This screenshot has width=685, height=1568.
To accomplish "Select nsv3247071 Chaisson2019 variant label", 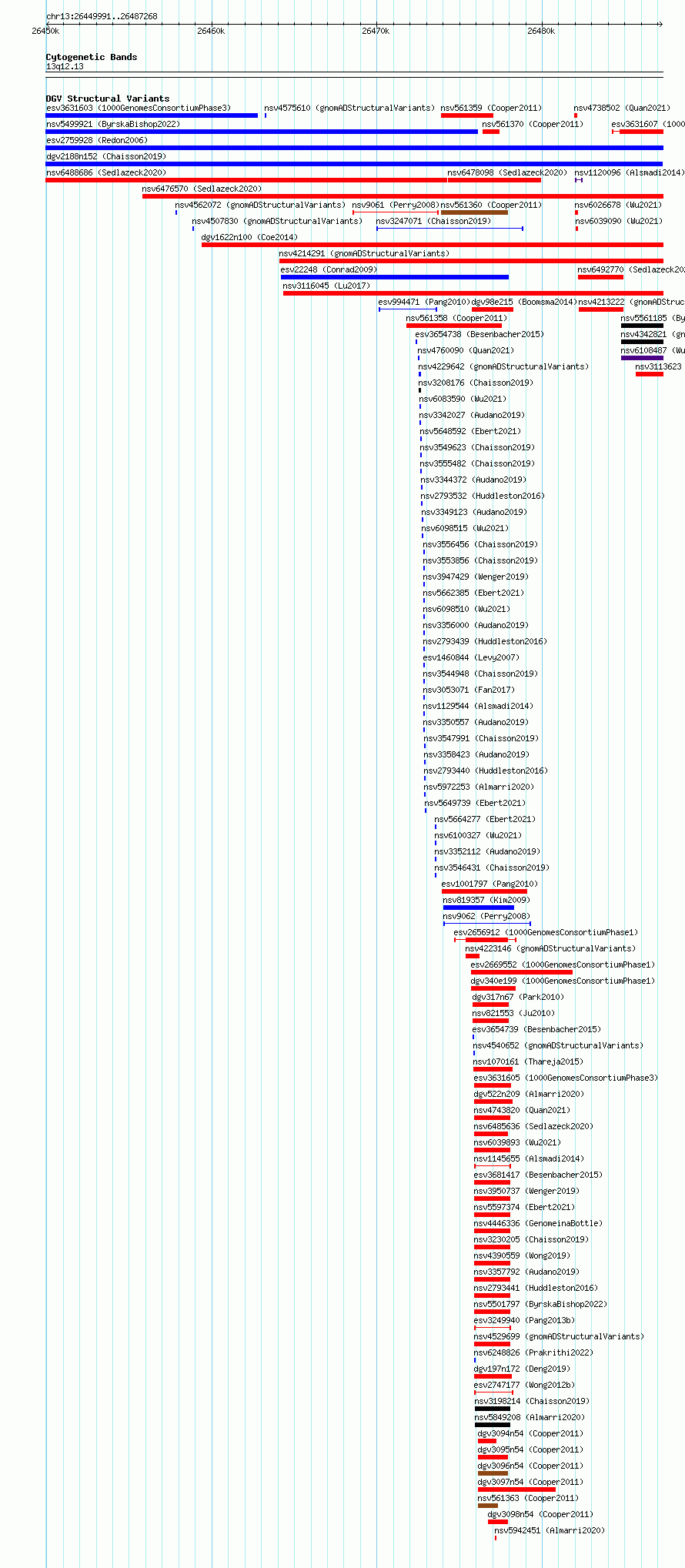I will [433, 221].
